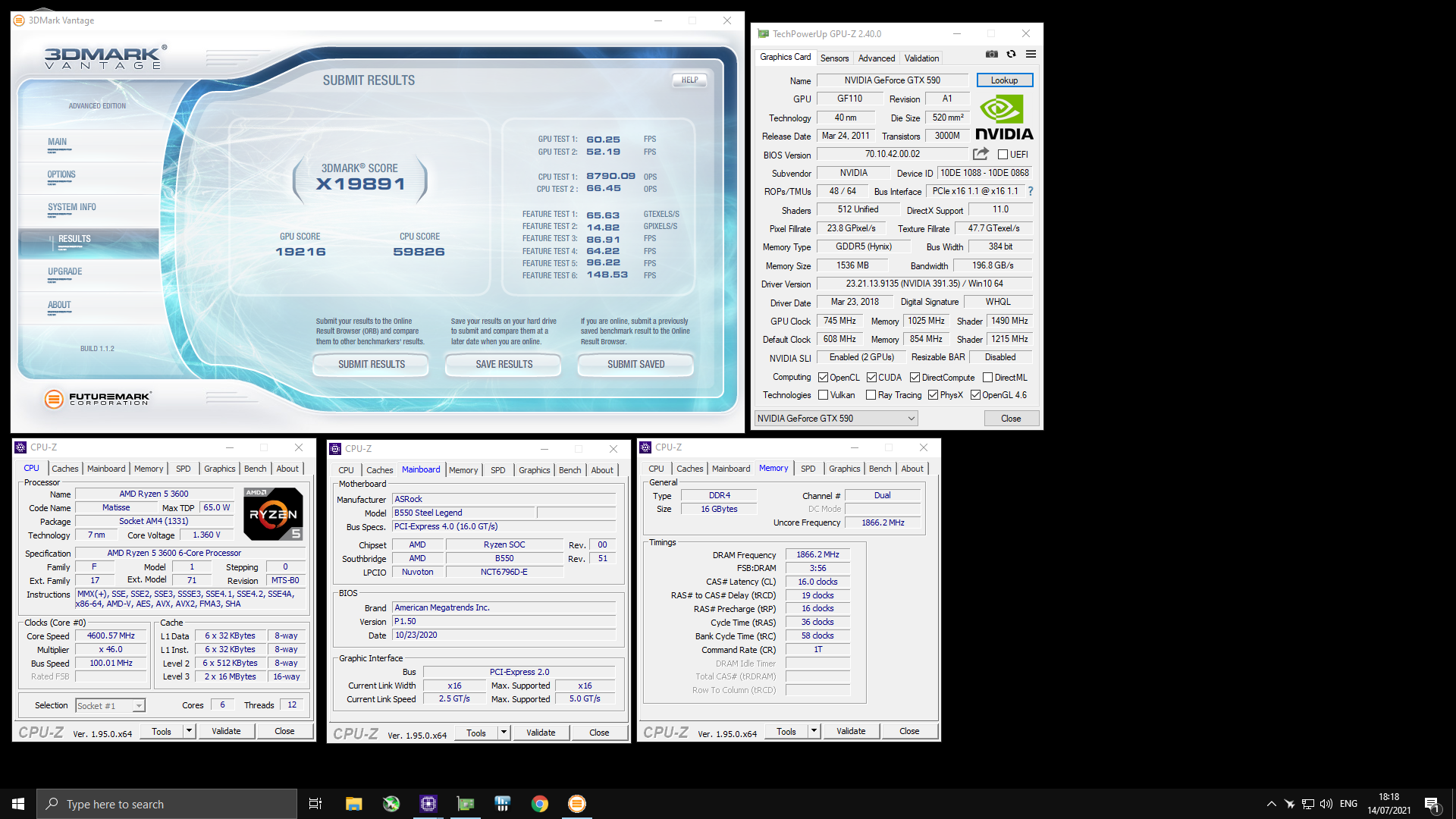The image size is (1456, 819).
Task: Expand Tools dropdown arrow in Mainboard window
Action: [504, 733]
